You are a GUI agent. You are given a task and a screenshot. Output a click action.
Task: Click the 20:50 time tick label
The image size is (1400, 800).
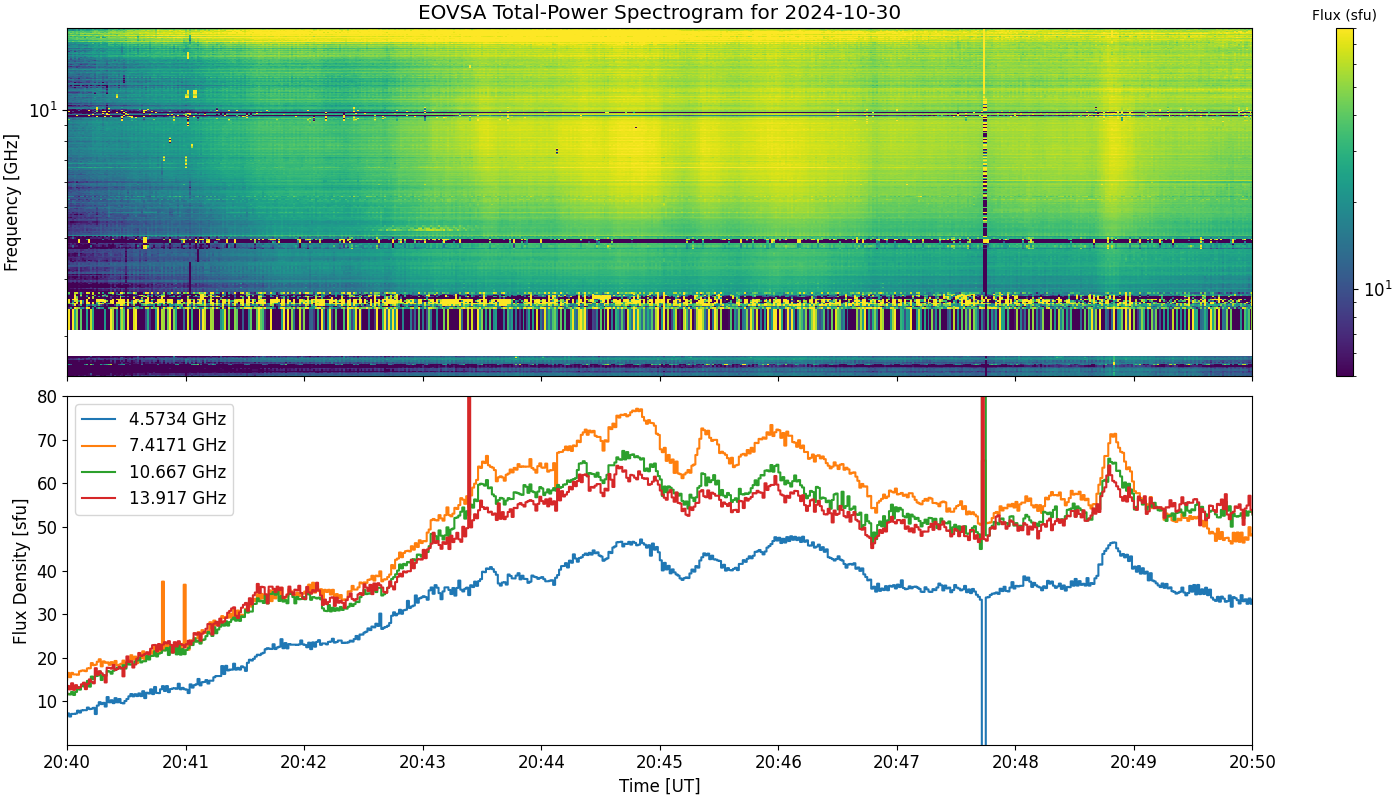coord(1252,763)
